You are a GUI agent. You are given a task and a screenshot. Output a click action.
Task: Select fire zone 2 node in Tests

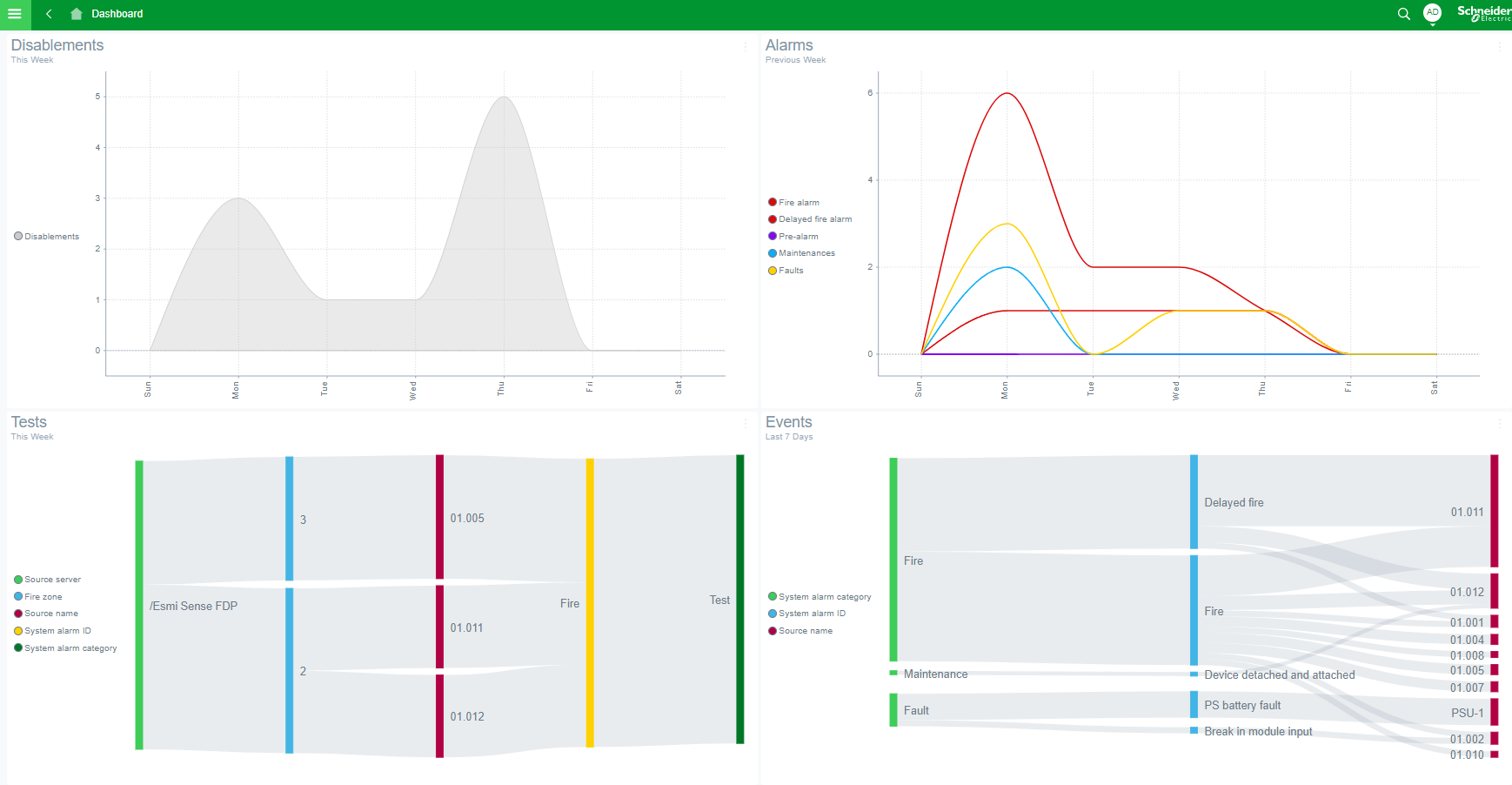[290, 670]
